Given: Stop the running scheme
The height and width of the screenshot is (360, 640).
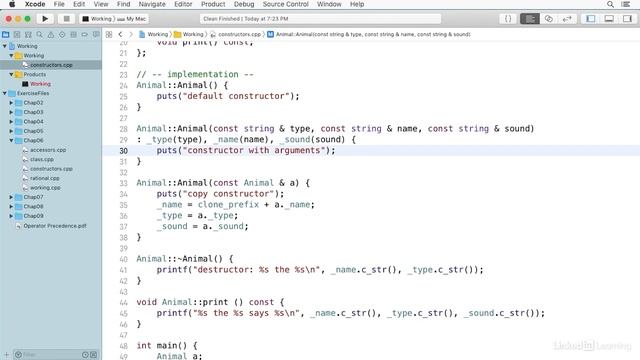Looking at the screenshot, I should click(66, 19).
